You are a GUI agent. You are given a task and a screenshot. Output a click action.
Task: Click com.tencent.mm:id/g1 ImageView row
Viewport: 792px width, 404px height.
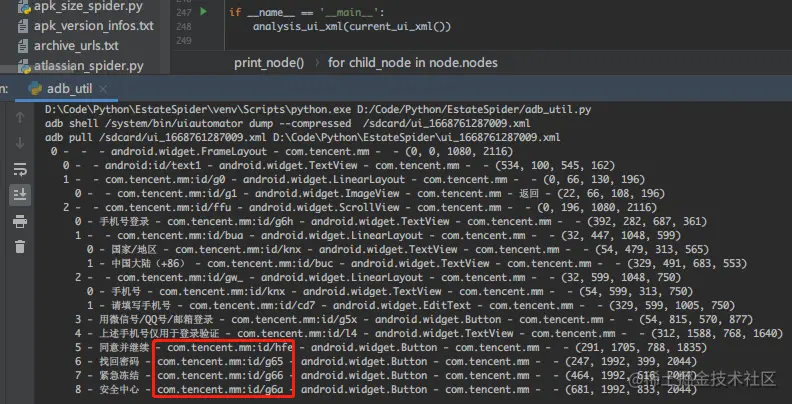370,193
